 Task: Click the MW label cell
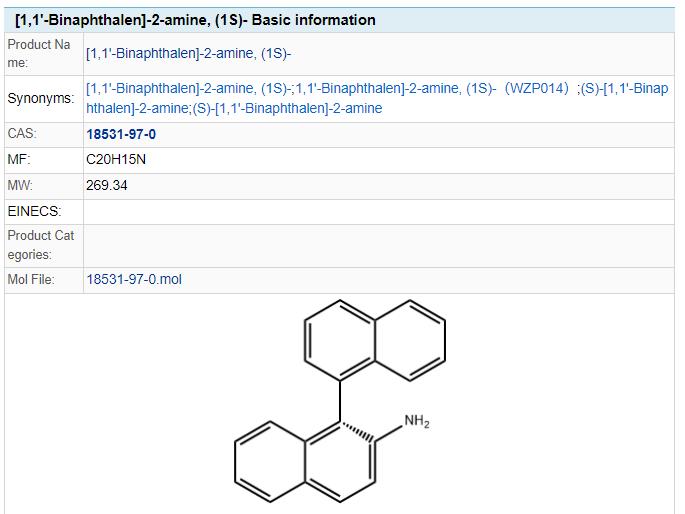tap(20, 186)
